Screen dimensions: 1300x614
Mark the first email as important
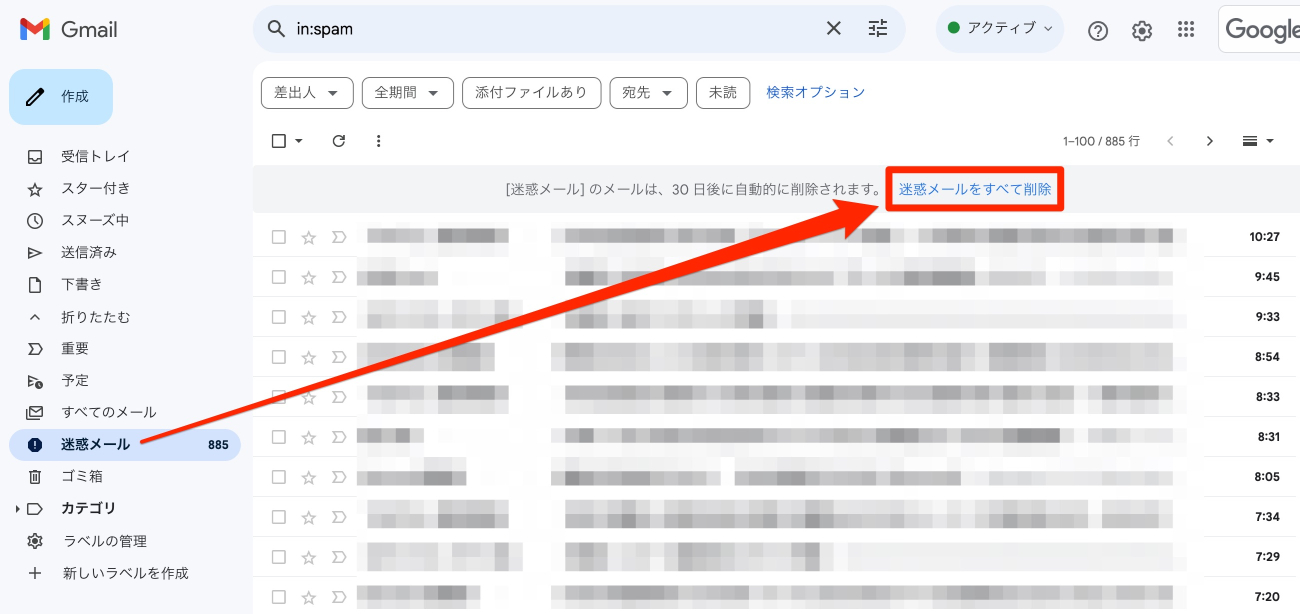click(x=338, y=236)
